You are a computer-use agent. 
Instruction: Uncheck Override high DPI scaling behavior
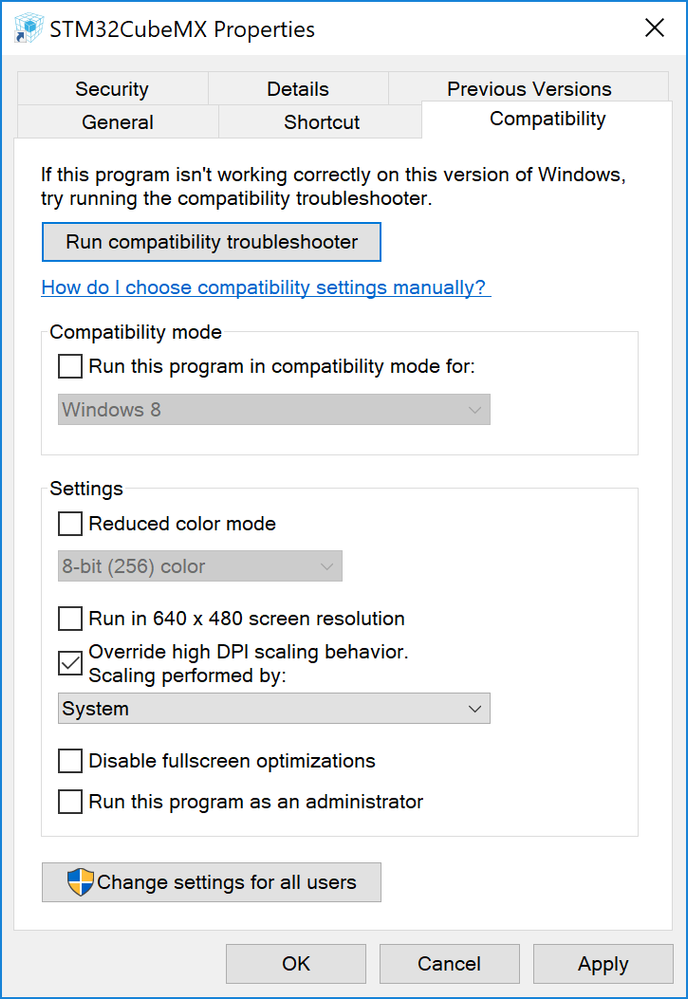pos(70,663)
